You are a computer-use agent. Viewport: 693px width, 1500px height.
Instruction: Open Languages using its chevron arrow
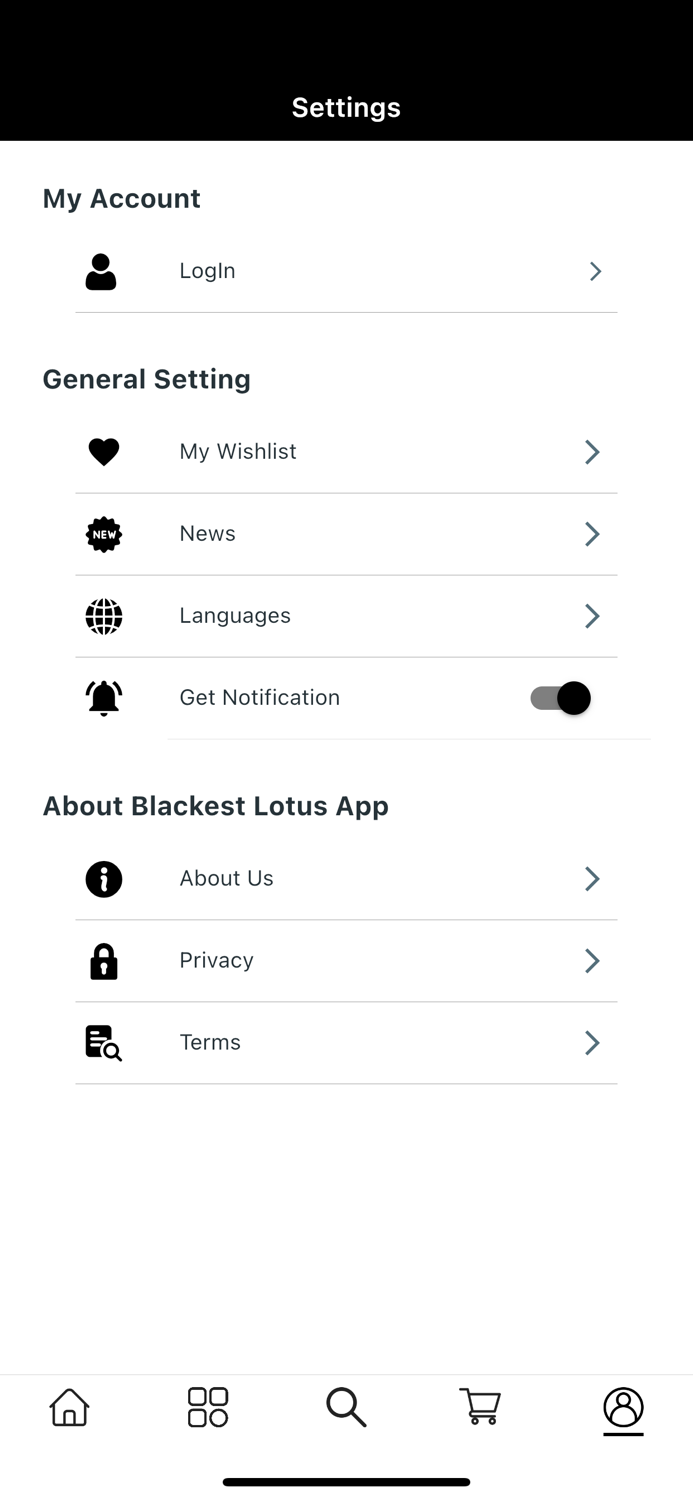(591, 616)
